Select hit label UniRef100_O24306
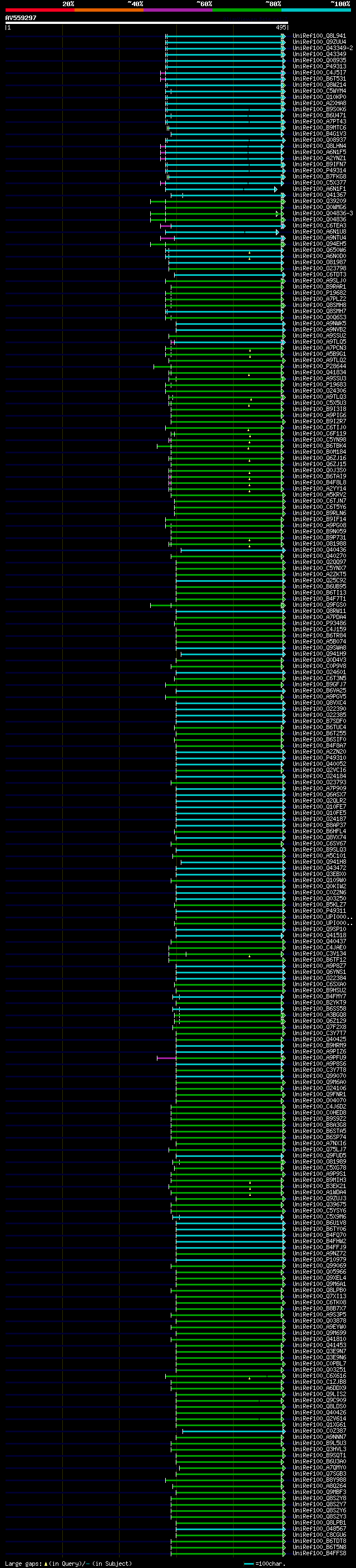The image size is (356, 1568). 319,392
